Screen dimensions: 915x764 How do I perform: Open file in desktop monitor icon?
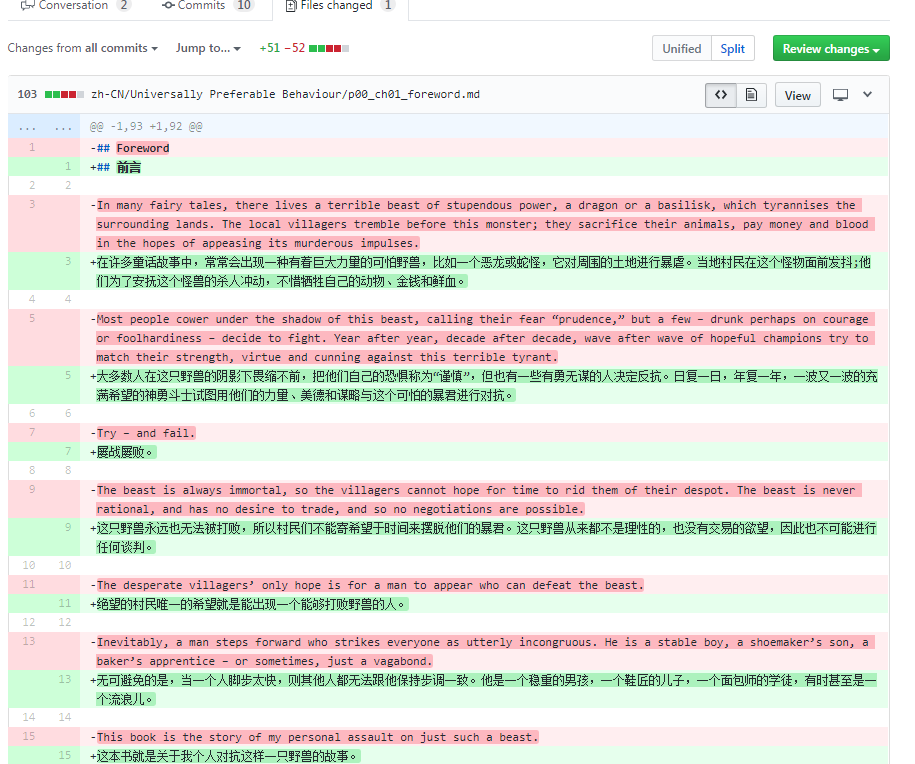pos(840,95)
